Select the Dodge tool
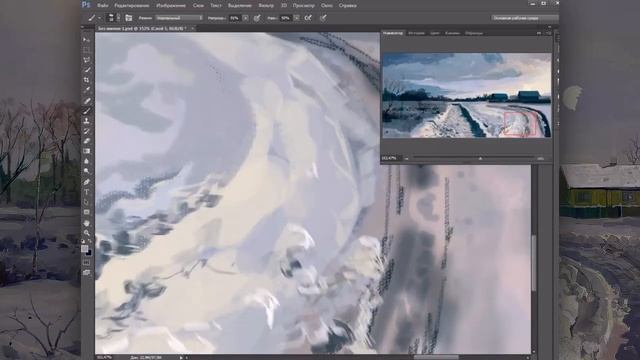This screenshot has height=360, width=640. (87, 171)
